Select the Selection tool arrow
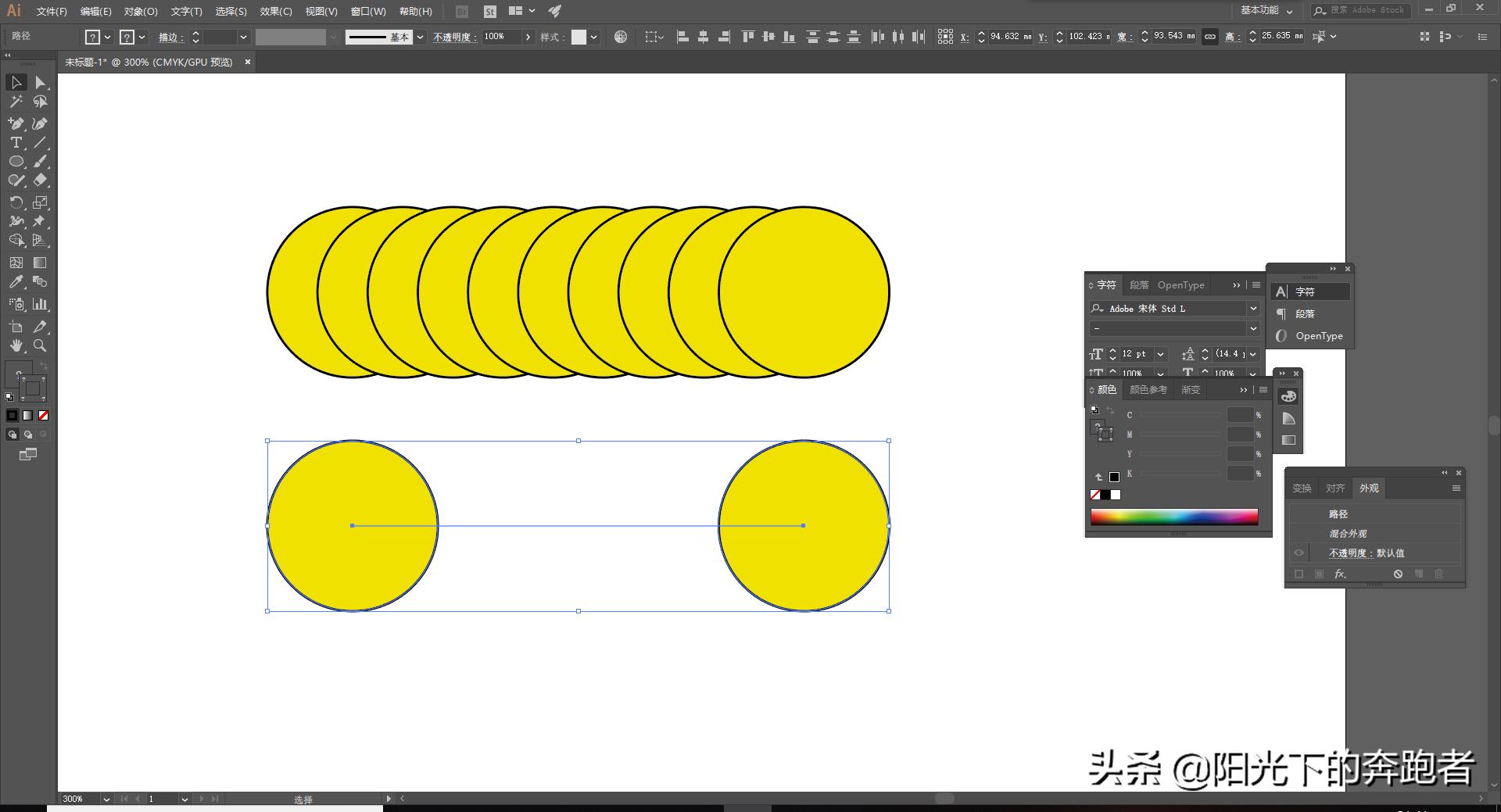Viewport: 1501px width, 812px height. click(x=16, y=82)
